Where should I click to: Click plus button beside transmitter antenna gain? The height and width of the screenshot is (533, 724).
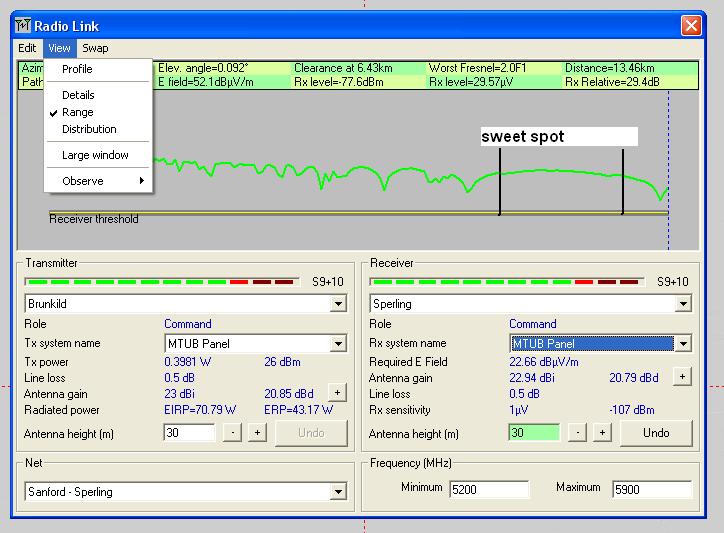pos(337,393)
